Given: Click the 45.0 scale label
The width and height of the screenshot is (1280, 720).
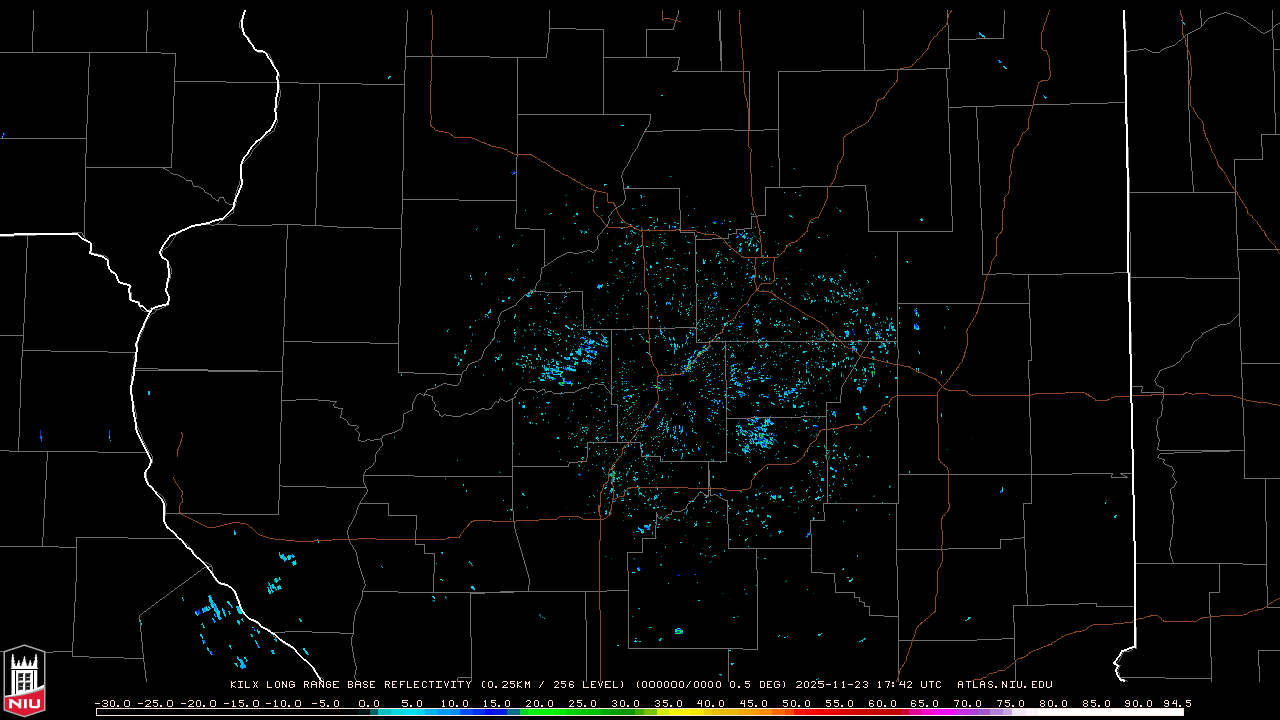Looking at the screenshot, I should 755,703.
